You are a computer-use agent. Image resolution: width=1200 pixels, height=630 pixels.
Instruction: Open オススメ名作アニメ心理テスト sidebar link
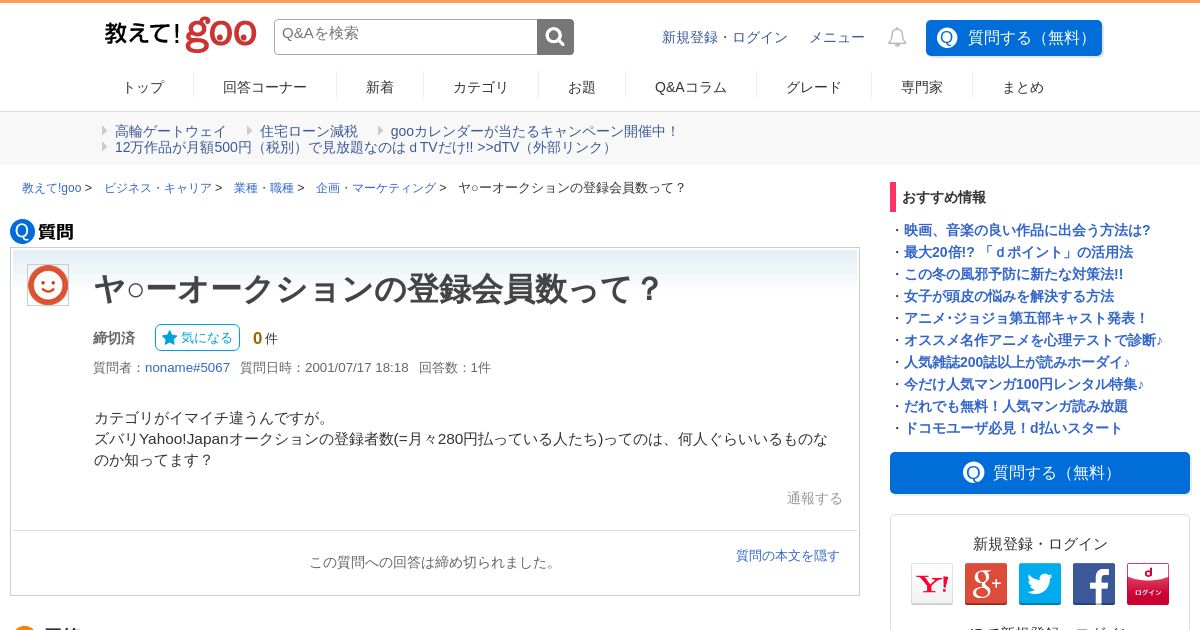point(1033,340)
